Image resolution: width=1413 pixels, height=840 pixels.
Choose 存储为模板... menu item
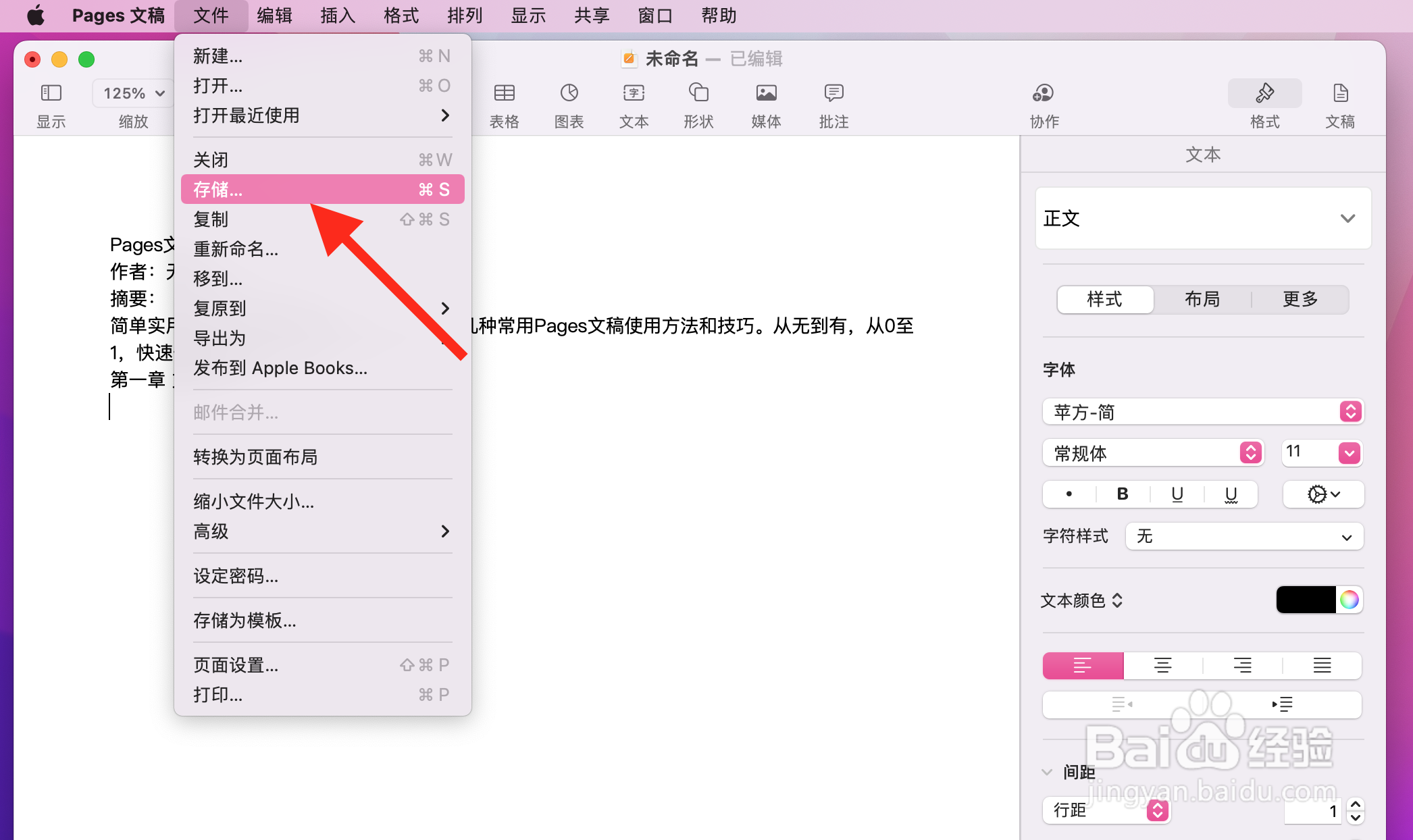click(x=322, y=621)
